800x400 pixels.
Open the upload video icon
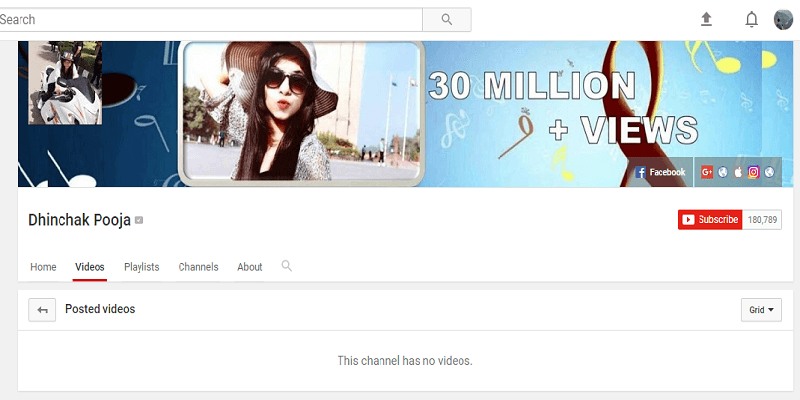tap(706, 19)
